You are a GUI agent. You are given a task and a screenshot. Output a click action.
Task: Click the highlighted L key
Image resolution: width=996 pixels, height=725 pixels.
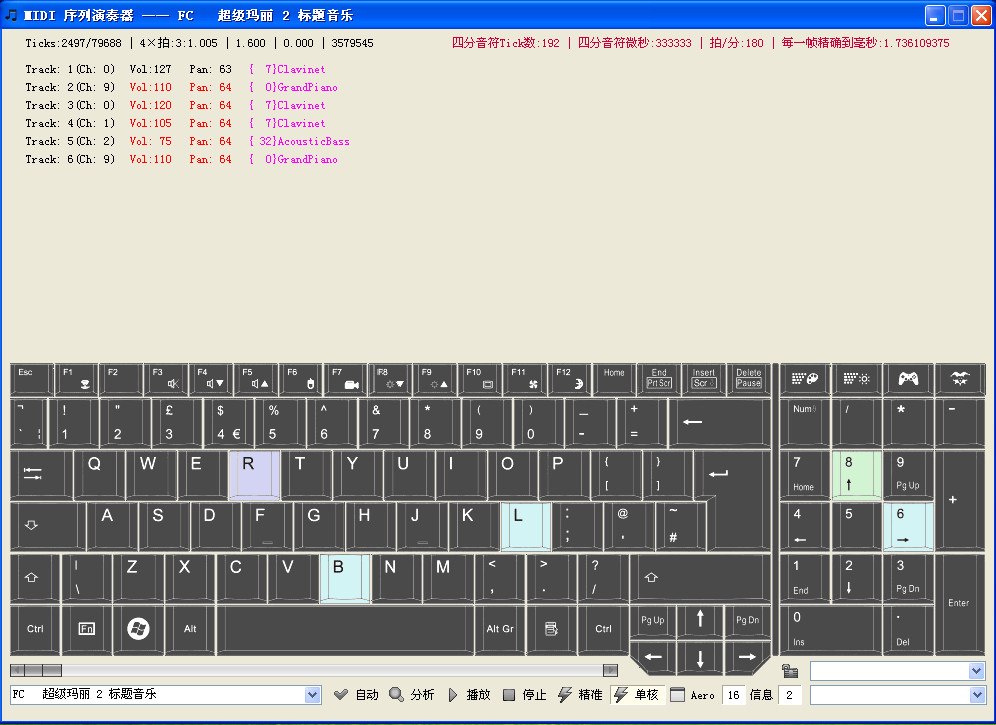[525, 526]
